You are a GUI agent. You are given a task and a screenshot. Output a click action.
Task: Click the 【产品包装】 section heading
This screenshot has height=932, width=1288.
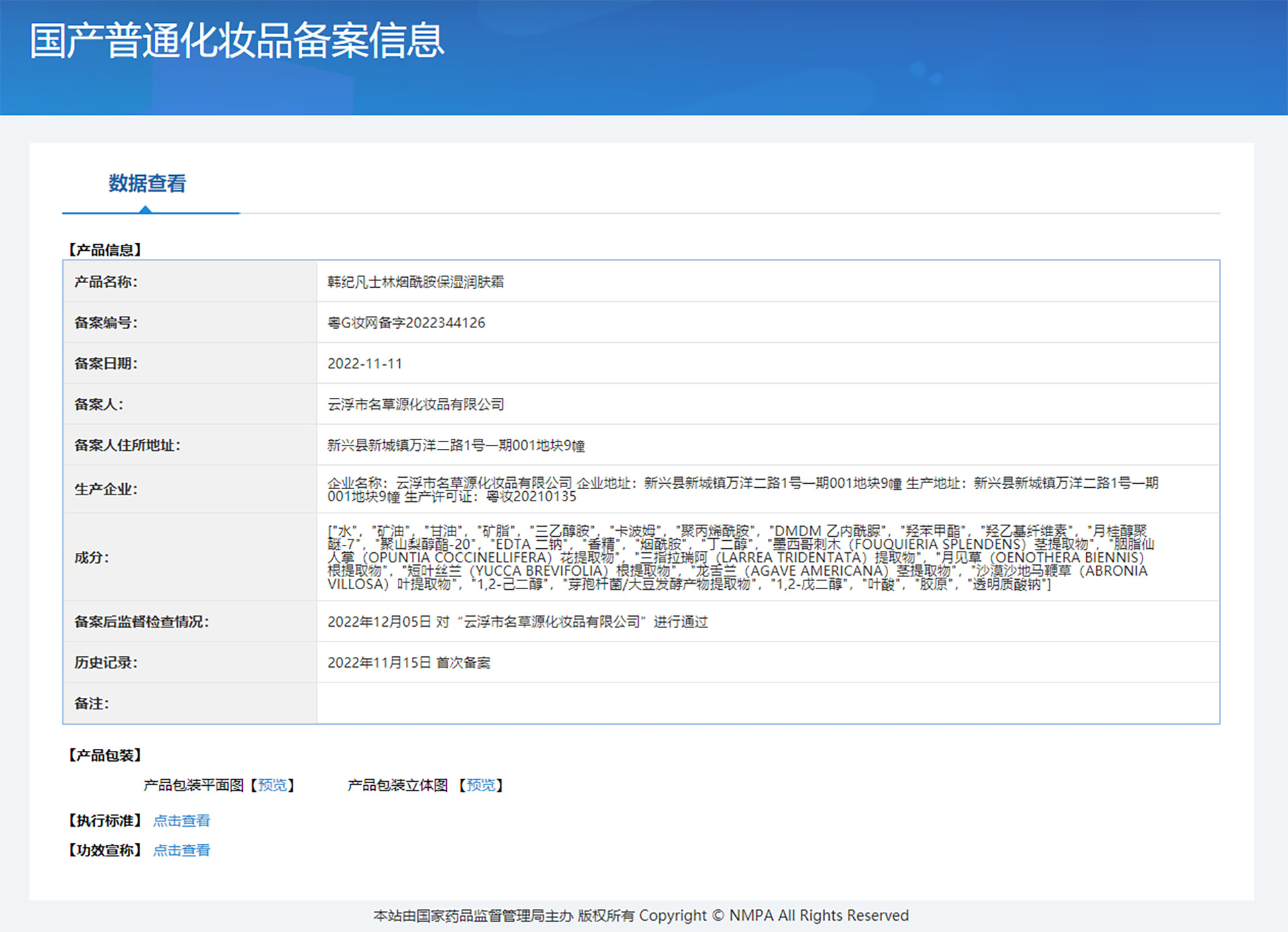[105, 756]
